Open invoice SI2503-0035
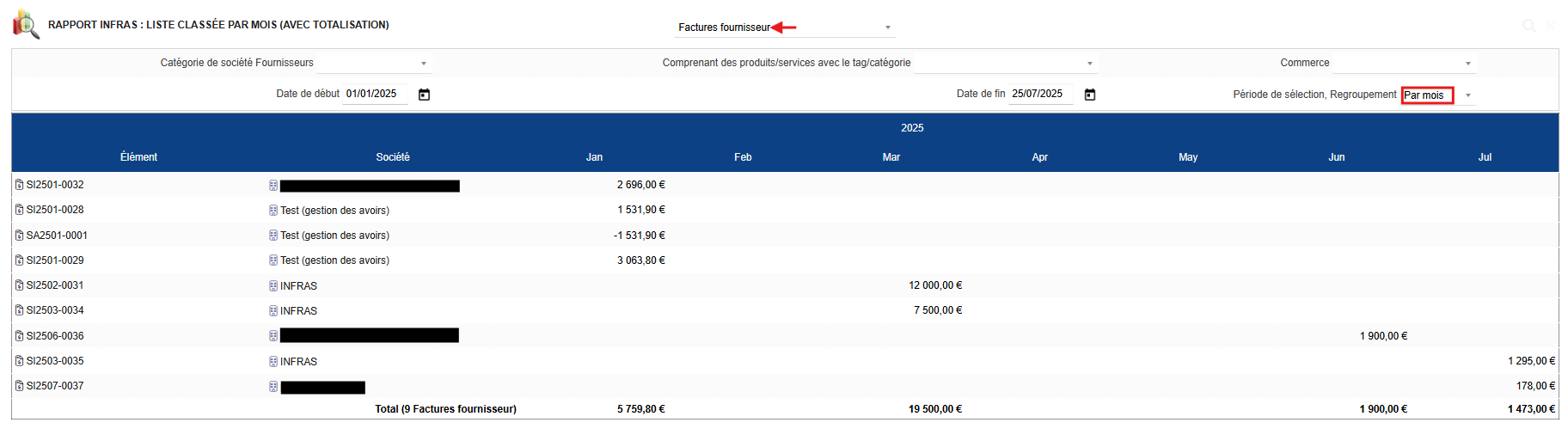This screenshot has width=1568, height=447. point(55,361)
